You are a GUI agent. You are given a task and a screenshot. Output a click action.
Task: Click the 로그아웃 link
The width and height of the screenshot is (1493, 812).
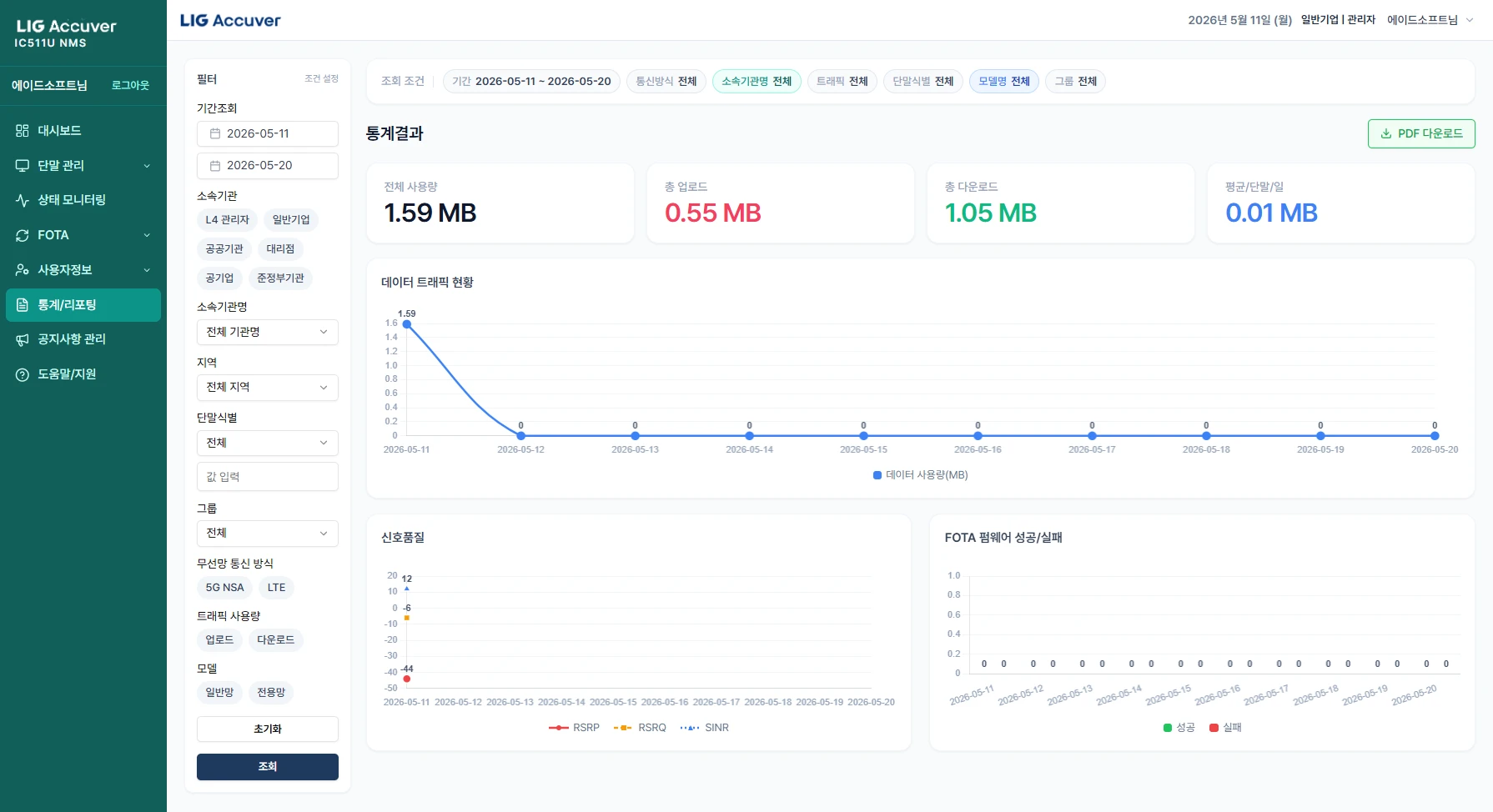pos(130,85)
